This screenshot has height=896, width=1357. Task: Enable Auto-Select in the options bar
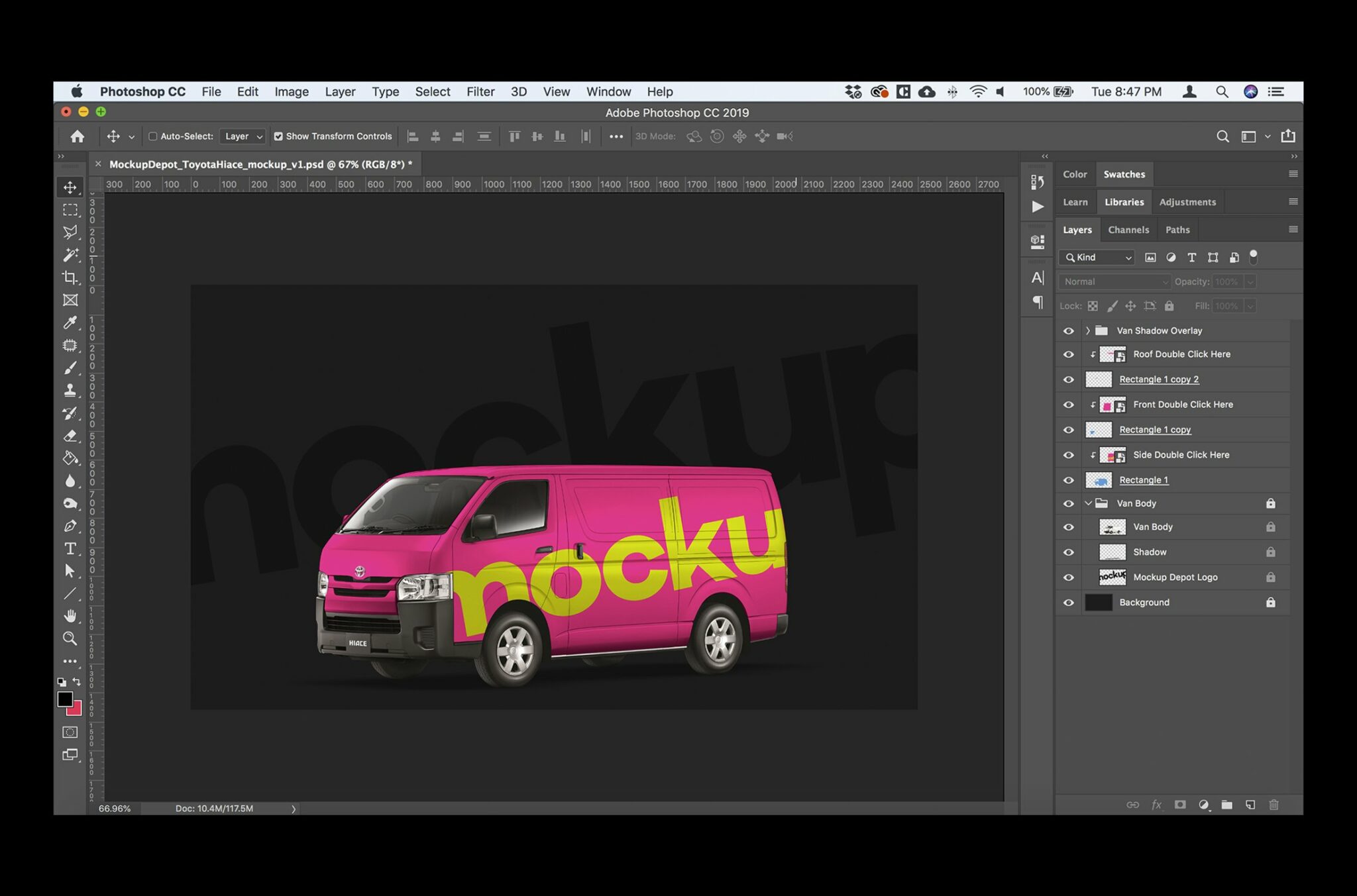[153, 136]
